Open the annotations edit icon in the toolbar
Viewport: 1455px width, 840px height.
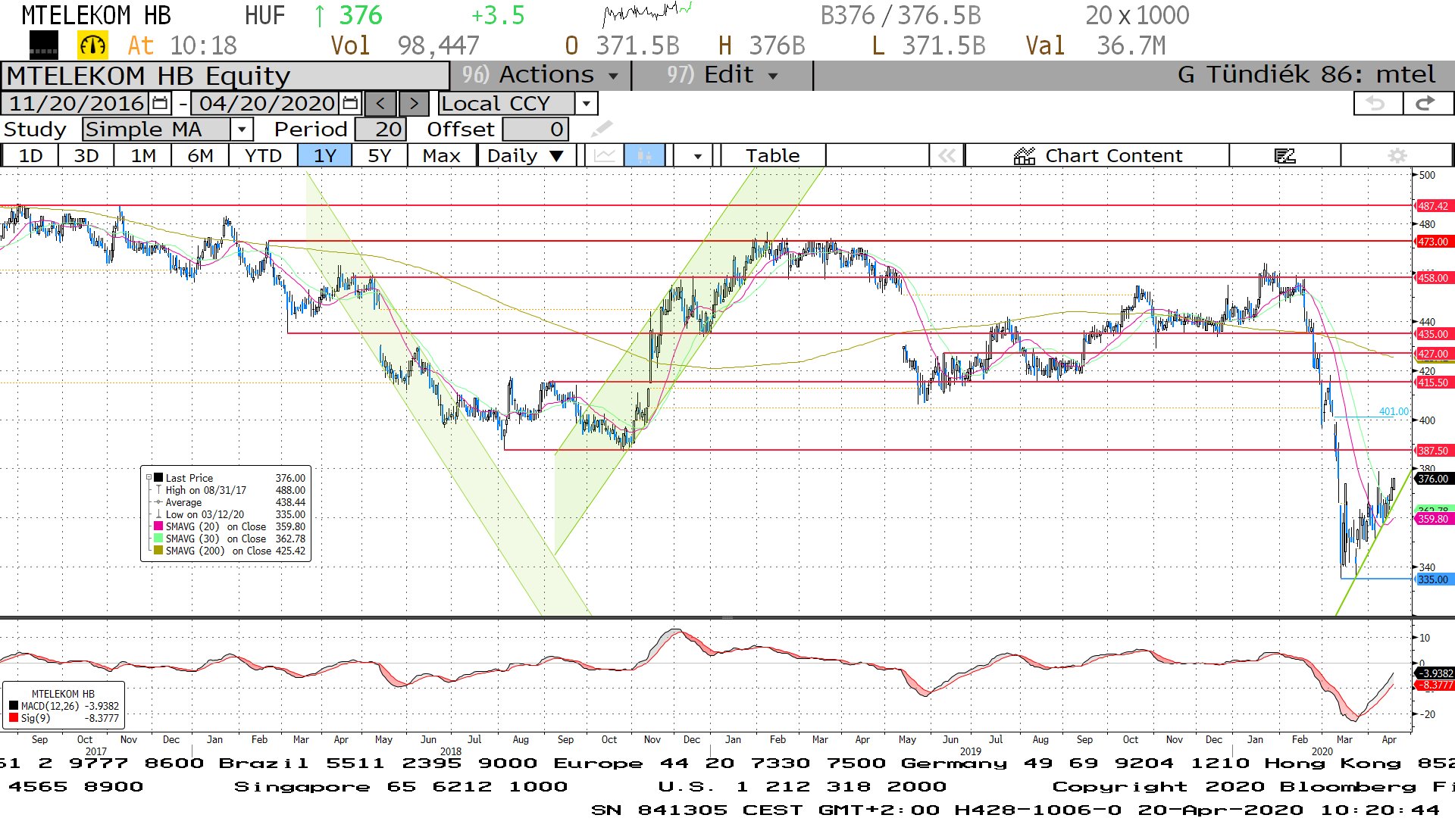[x=1284, y=155]
